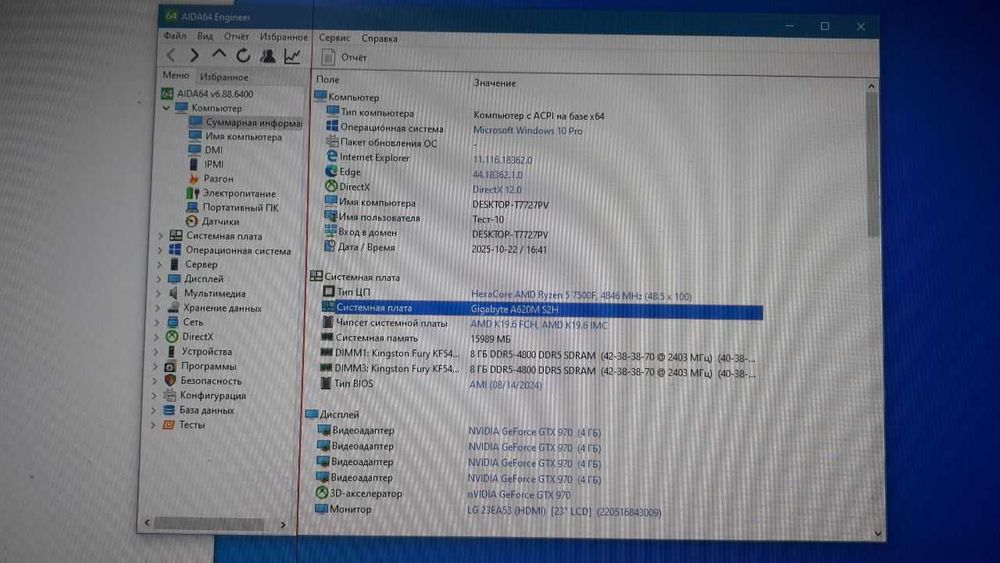The height and width of the screenshot is (563, 1000).
Task: Click the Устройства tree icon
Action: (172, 351)
